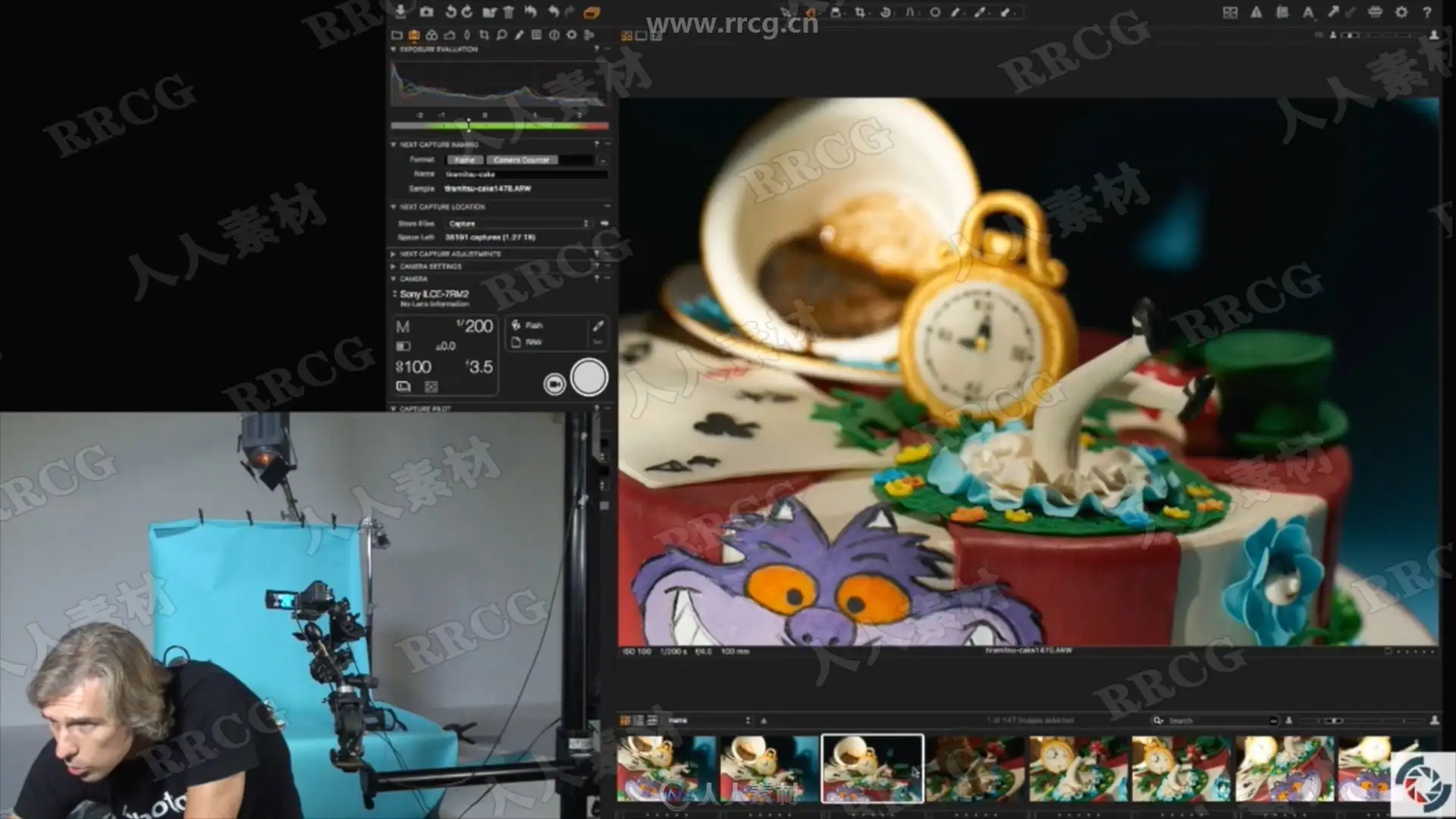
Task: Click the trash Delete icon in toolbar
Action: point(509,11)
